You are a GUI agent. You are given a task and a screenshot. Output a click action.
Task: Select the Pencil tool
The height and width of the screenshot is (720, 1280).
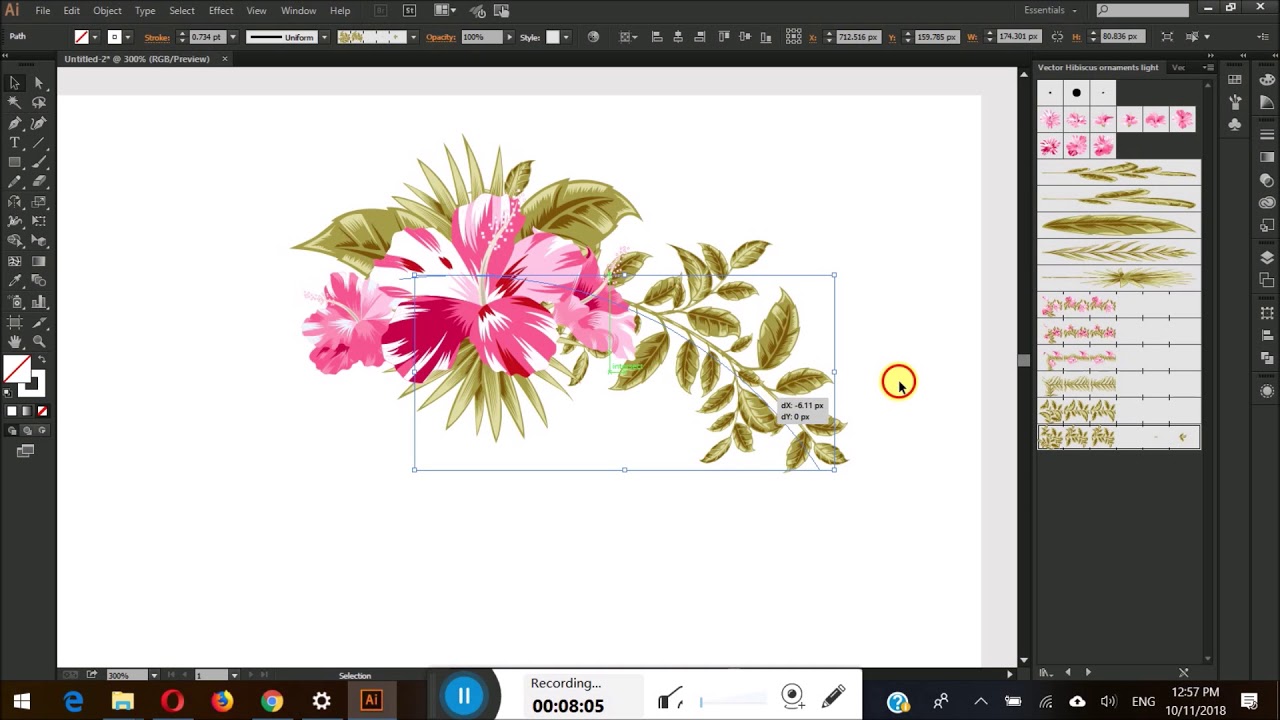tap(15, 182)
